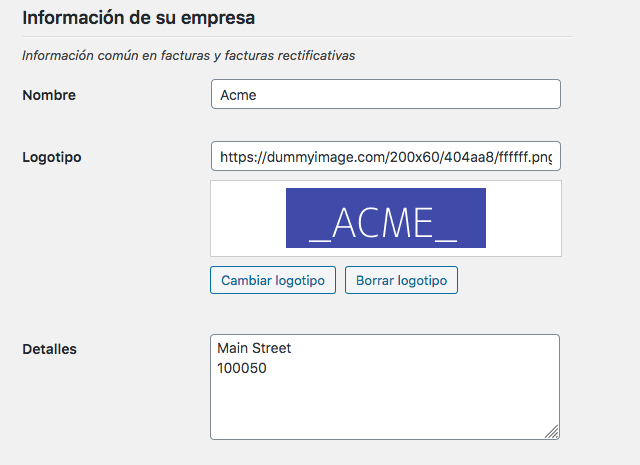The height and width of the screenshot is (465, 640).
Task: Click the divider line under the heading
Action: [297, 37]
